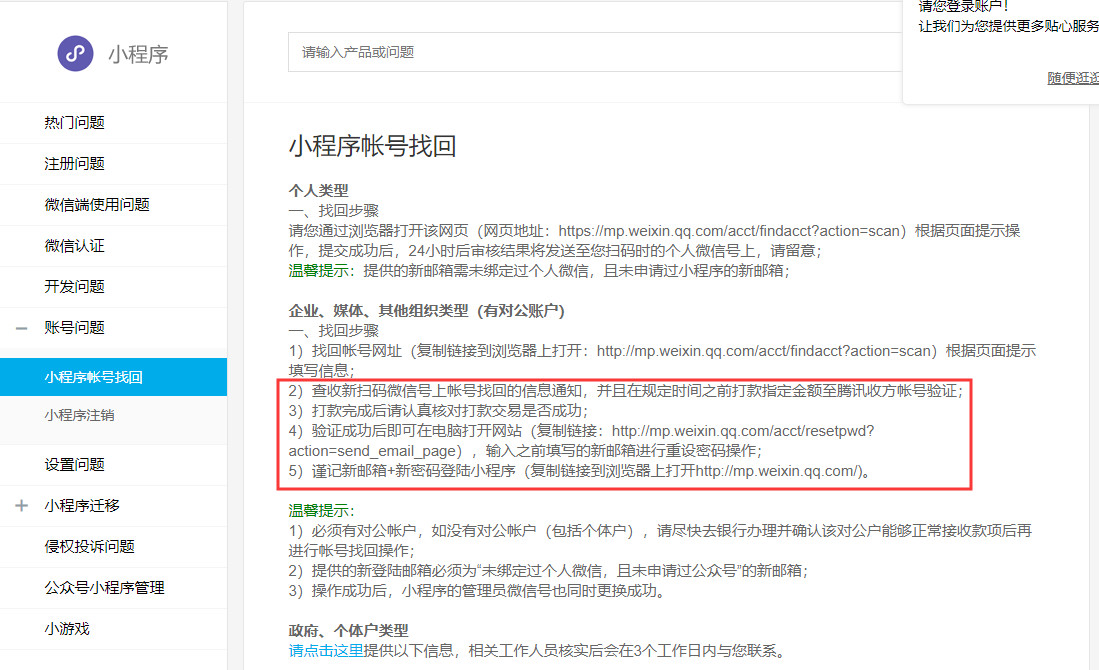Go to 微信认证 section

(x=74, y=245)
